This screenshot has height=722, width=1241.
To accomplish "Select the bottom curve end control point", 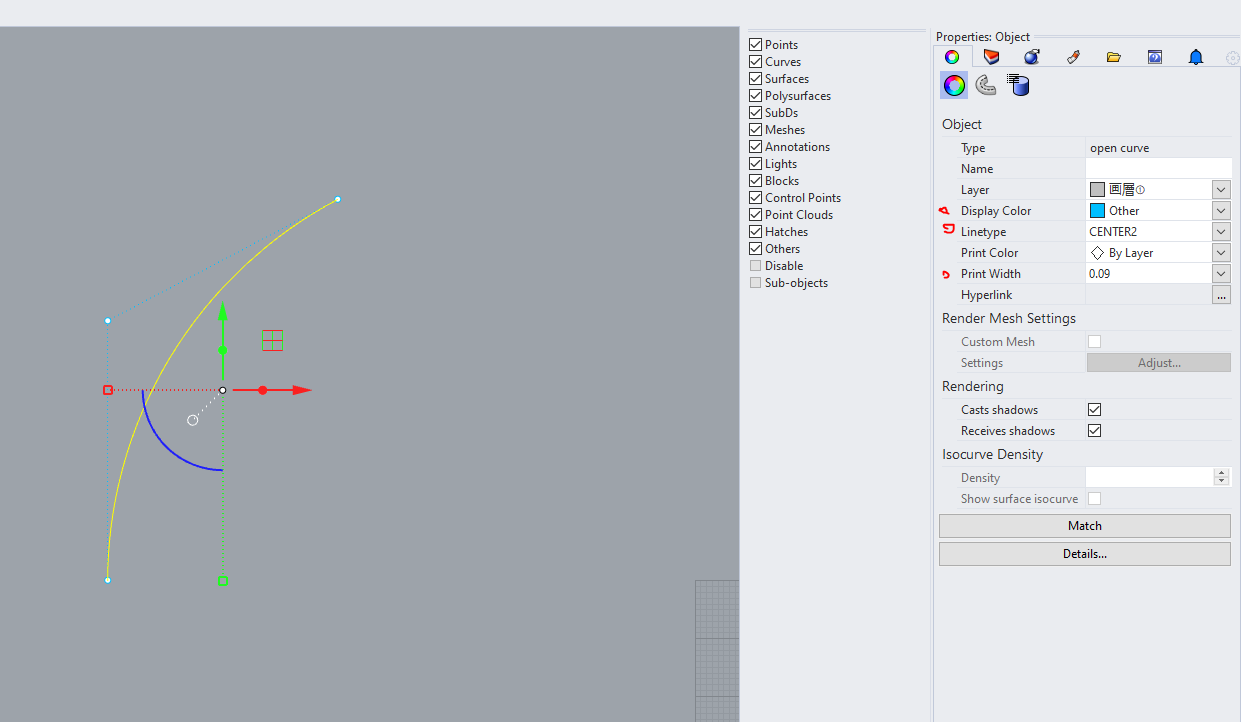I will (x=107, y=580).
